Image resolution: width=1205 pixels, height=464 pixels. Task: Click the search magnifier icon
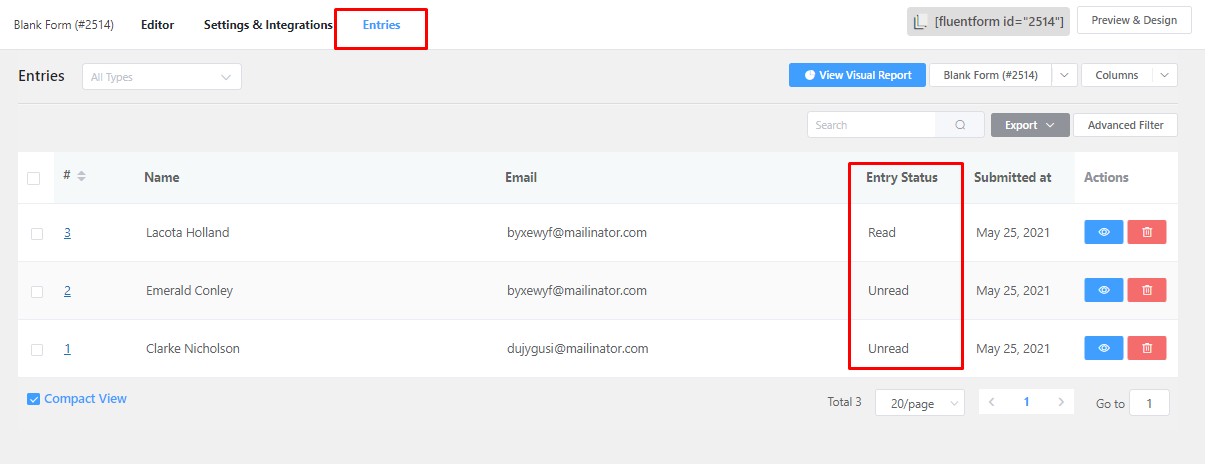point(960,125)
